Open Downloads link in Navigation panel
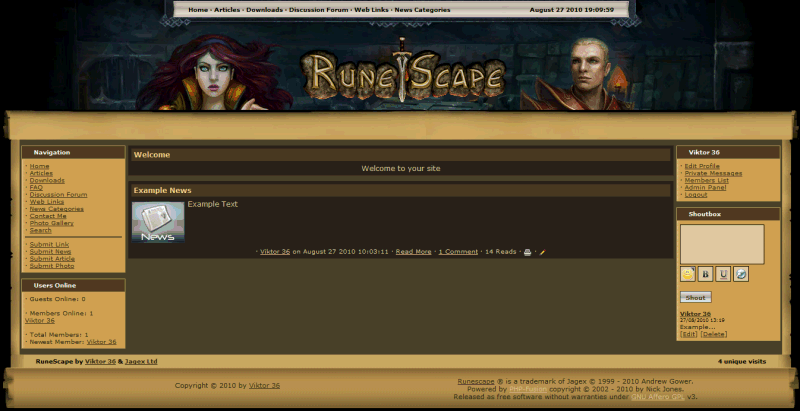The width and height of the screenshot is (800, 411). click(x=47, y=181)
